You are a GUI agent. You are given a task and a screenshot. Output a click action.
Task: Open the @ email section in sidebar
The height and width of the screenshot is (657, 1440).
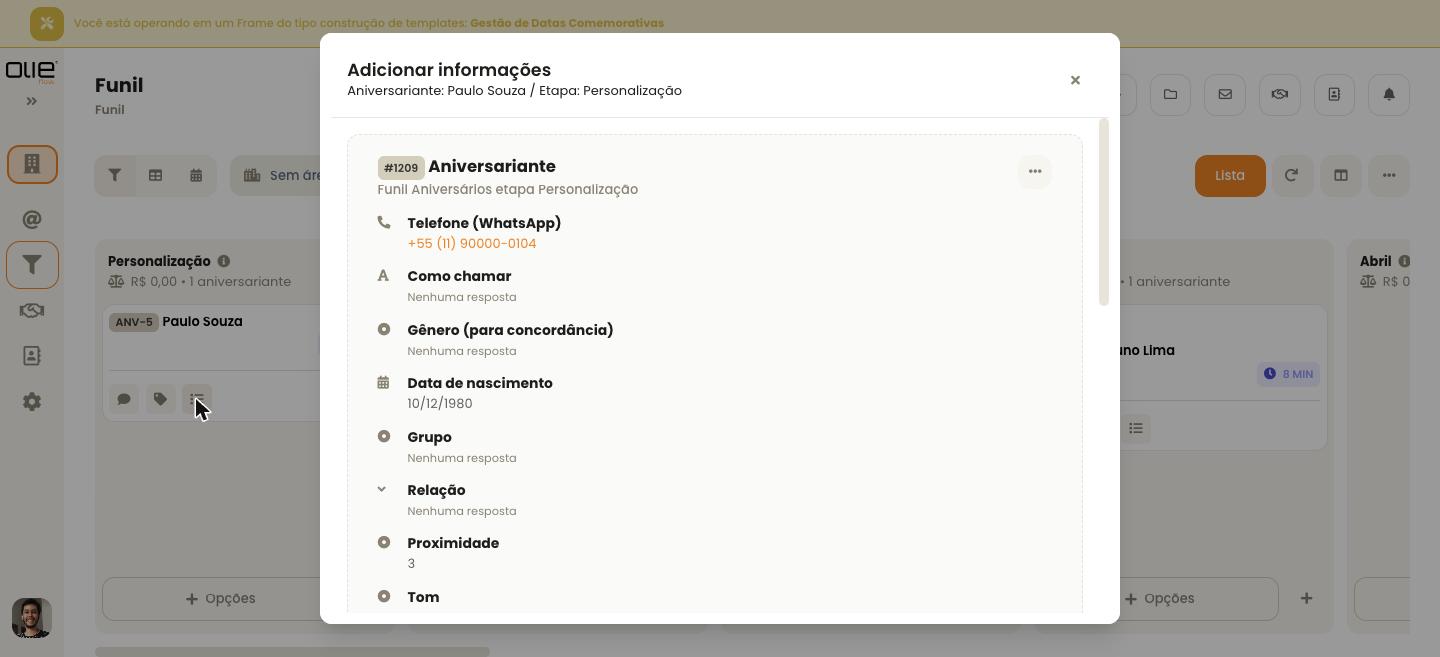click(x=32, y=219)
